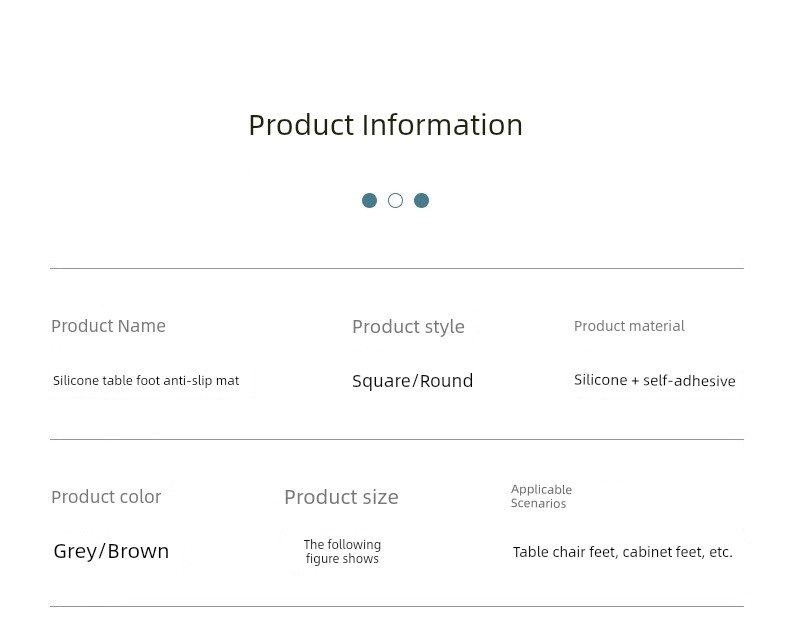Click the Product Information heading
Image resolution: width=790 pixels, height=632 pixels.
pyautogui.click(x=385, y=125)
